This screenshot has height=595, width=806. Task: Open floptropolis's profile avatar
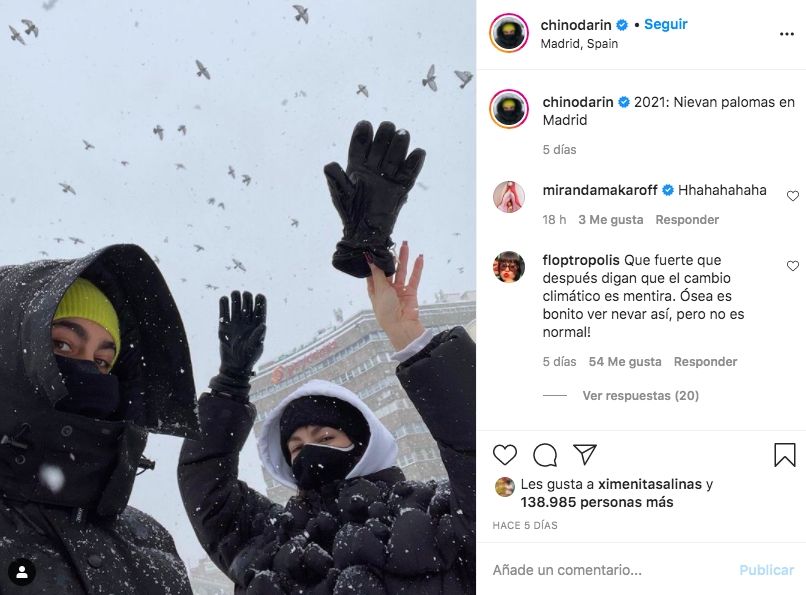(x=509, y=267)
